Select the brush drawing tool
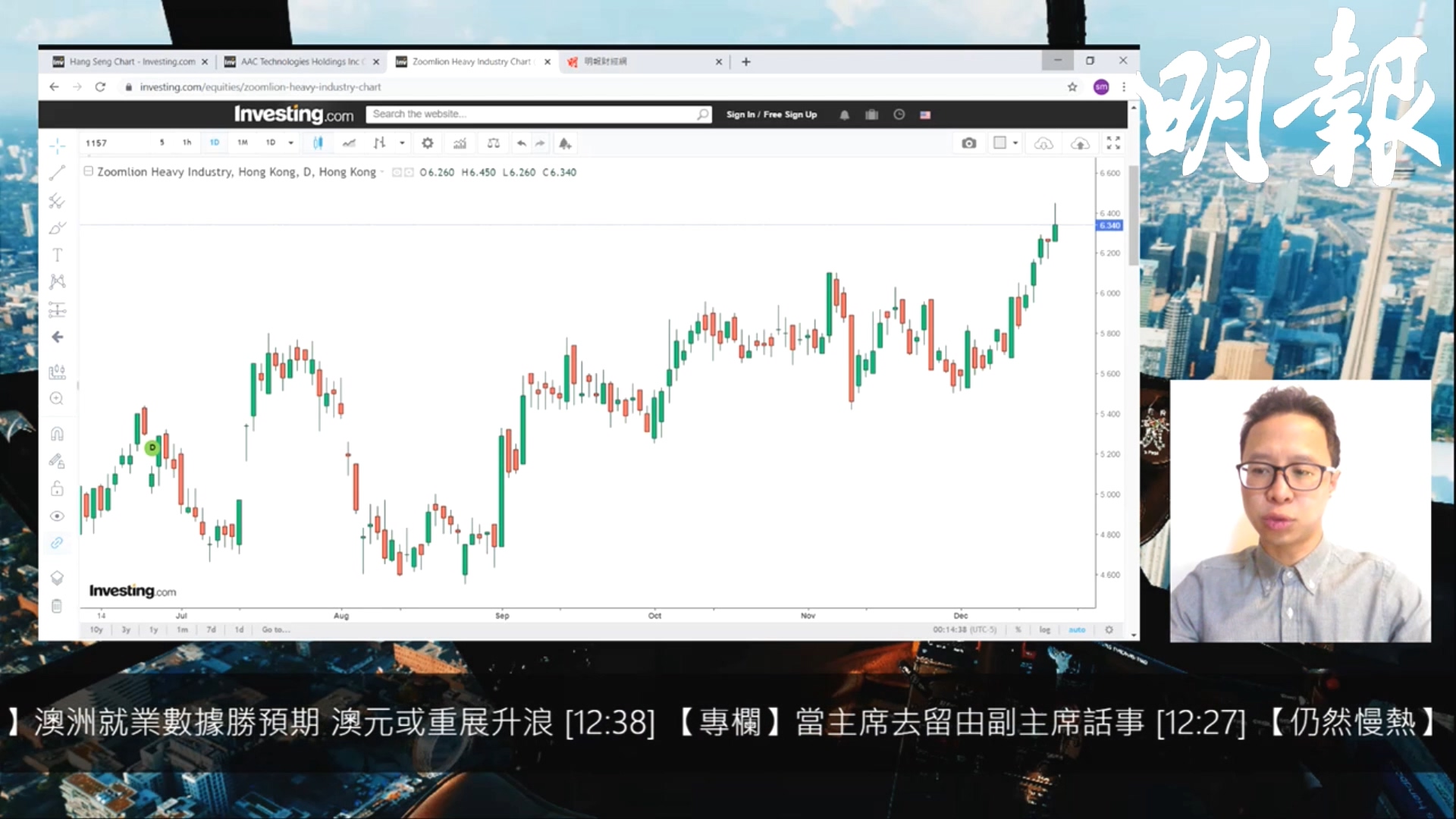Screen dimensions: 1456x819 57,227
